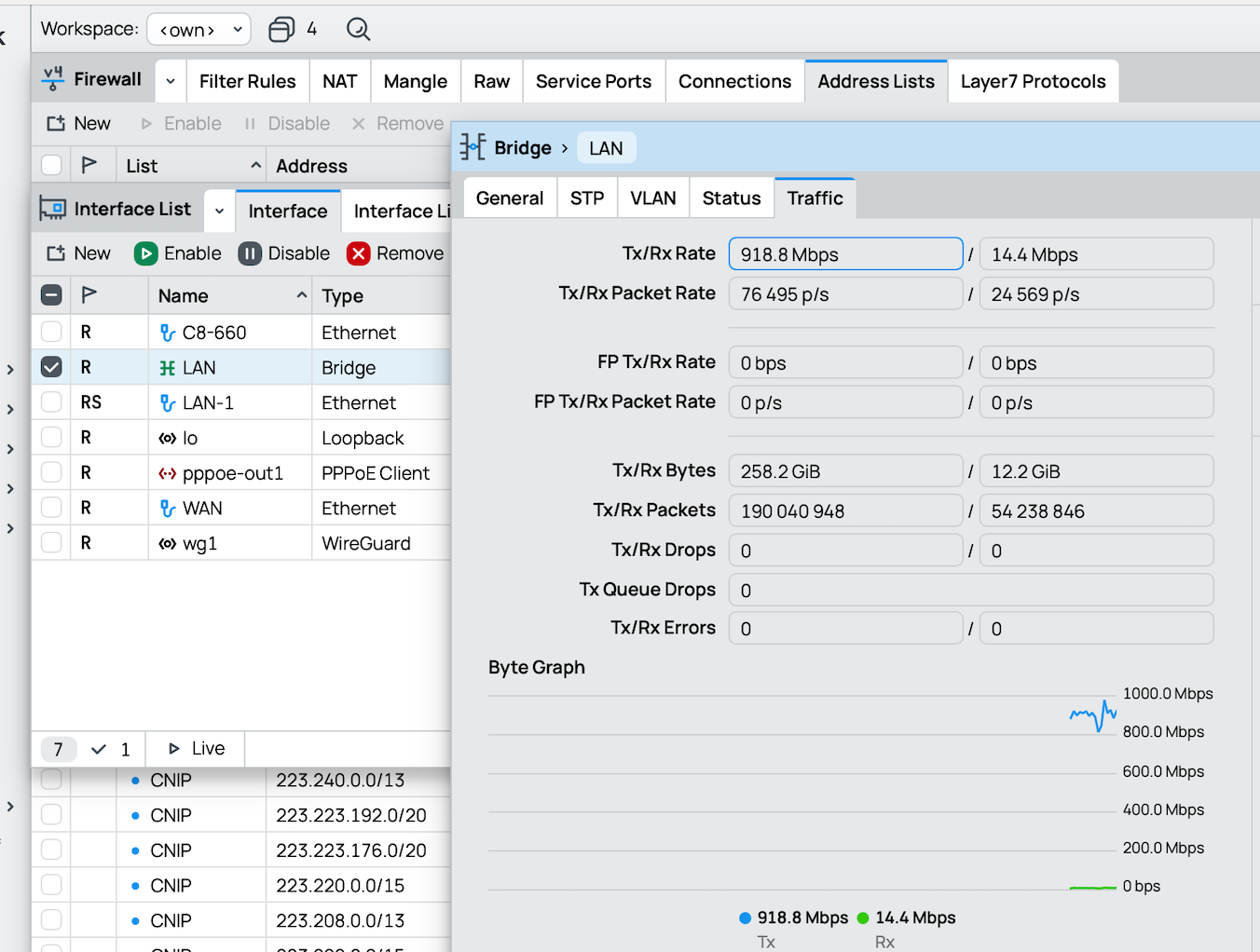Check the C8-660 row checkbox
This screenshot has height=952, width=1260.
51,332
